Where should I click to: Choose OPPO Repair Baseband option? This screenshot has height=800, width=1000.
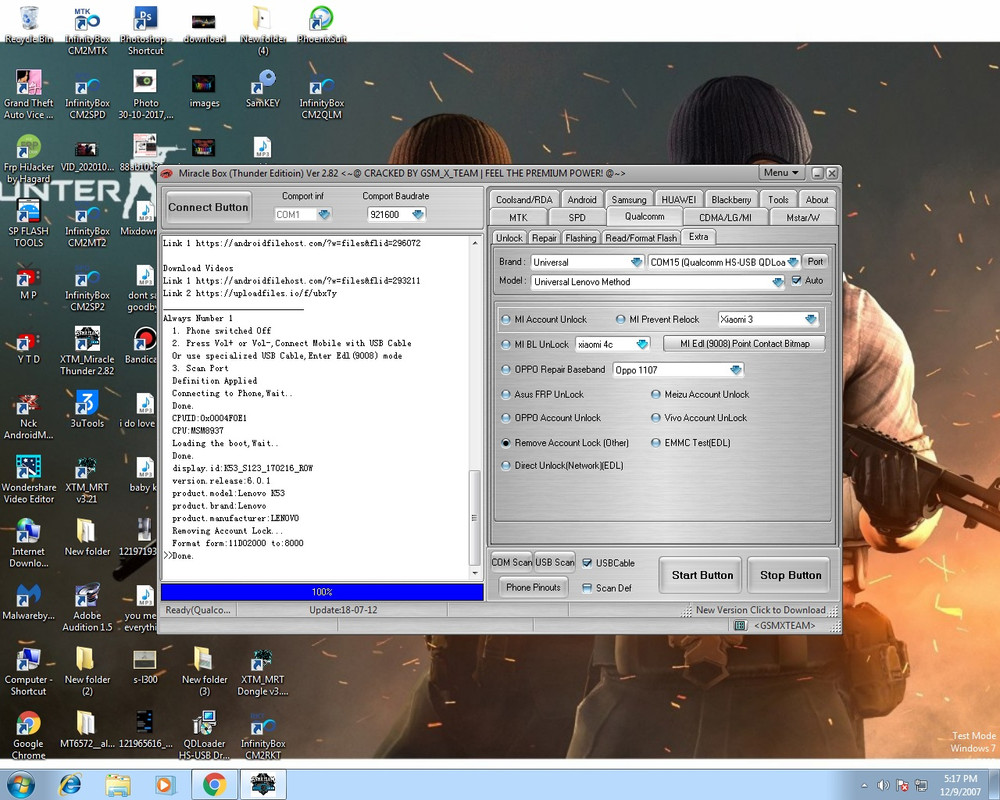coord(506,369)
